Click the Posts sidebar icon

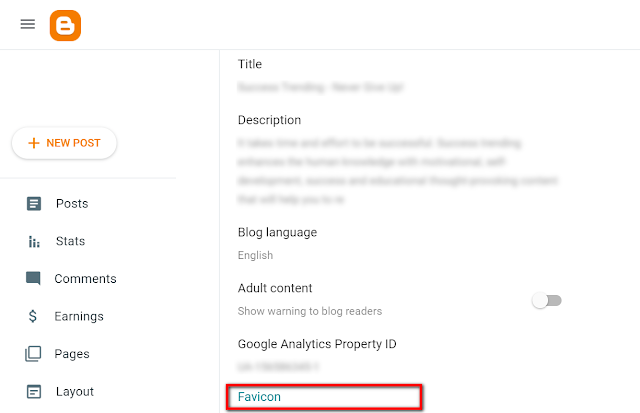click(34, 204)
